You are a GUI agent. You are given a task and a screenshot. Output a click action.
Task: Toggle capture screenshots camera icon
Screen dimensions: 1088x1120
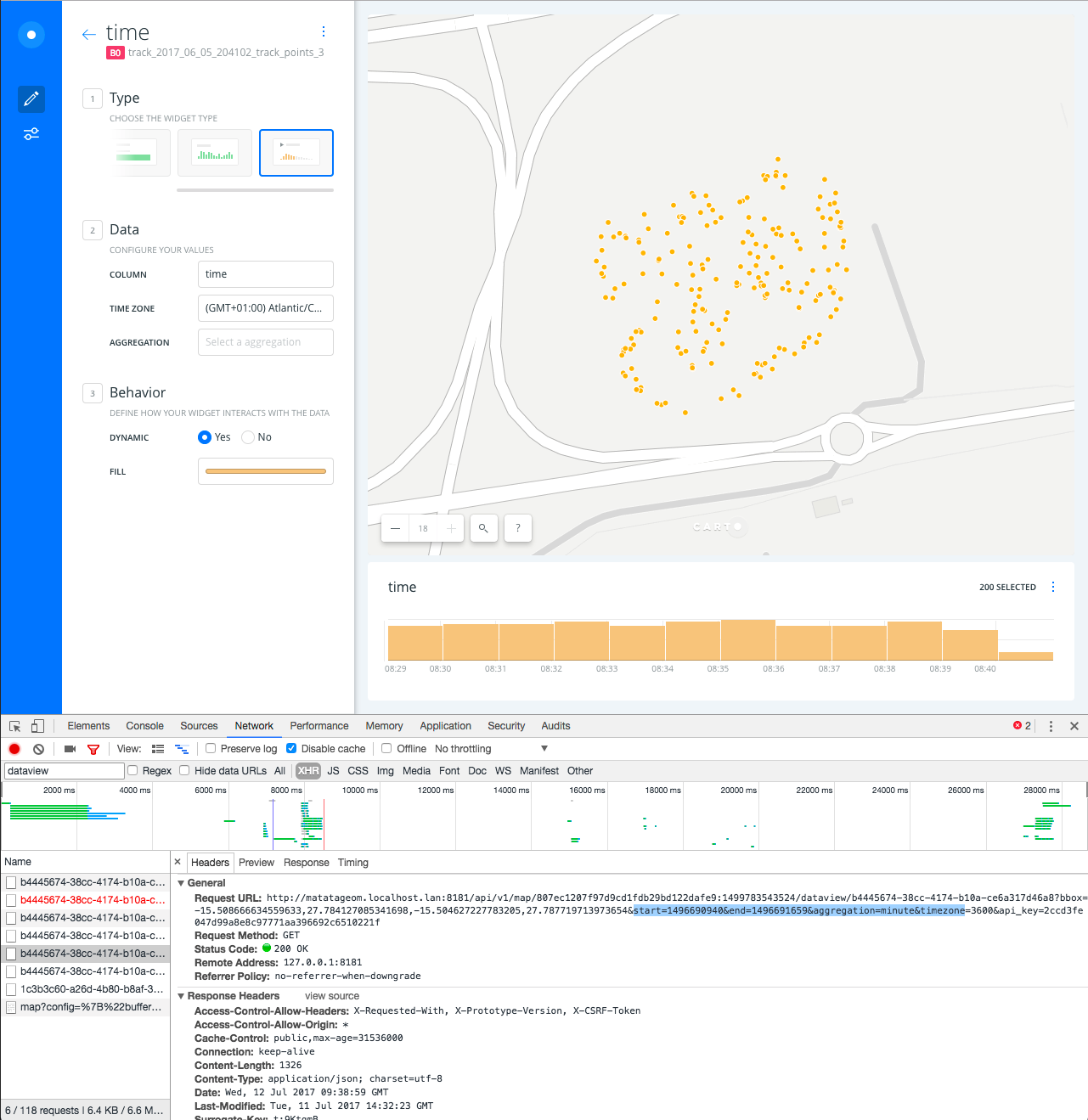pyautogui.click(x=70, y=749)
